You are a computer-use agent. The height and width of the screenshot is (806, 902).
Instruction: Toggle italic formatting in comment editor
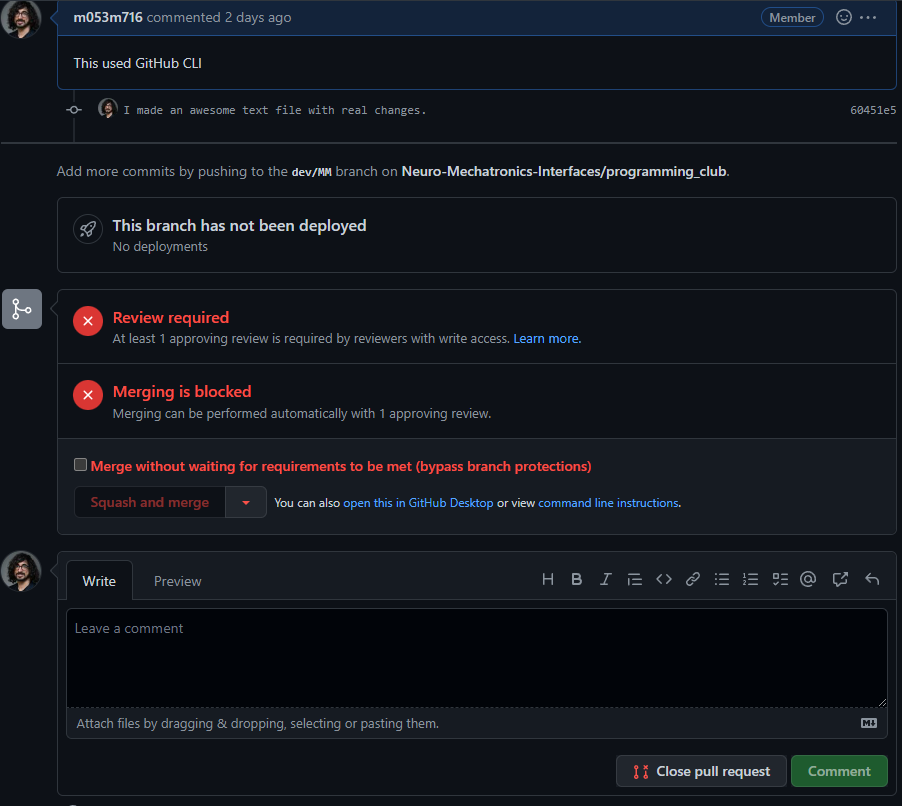pos(605,579)
